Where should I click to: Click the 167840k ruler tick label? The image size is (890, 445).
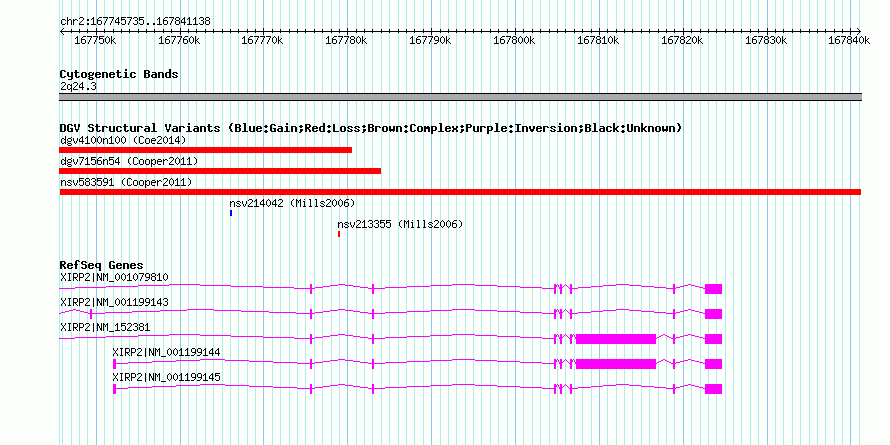[849, 41]
